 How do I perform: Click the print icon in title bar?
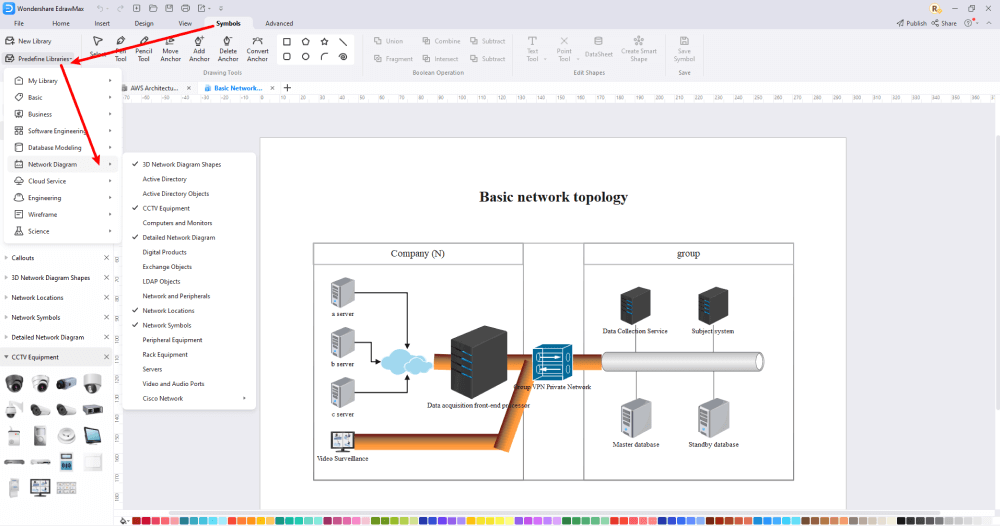point(185,8)
